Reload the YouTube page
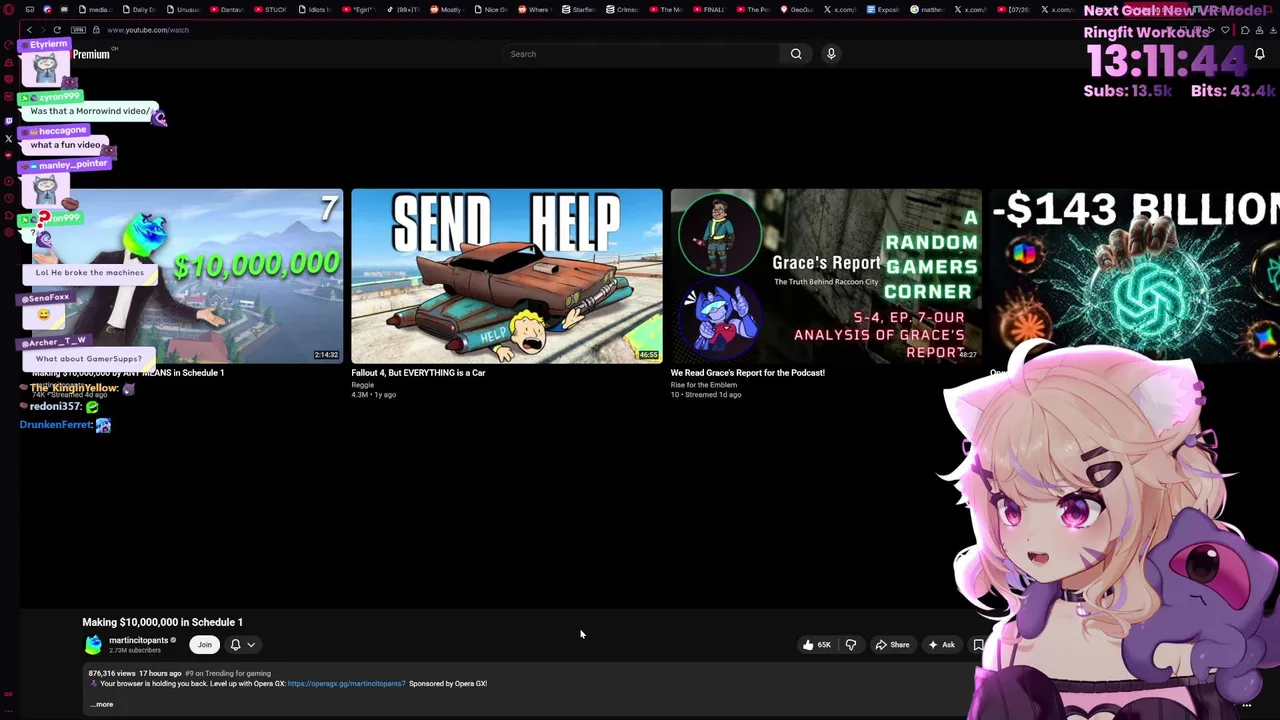 [57, 30]
